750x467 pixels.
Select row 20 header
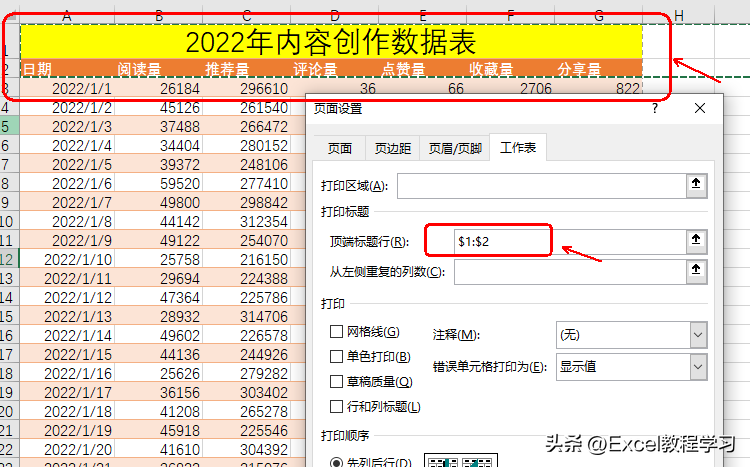[x=9, y=411]
